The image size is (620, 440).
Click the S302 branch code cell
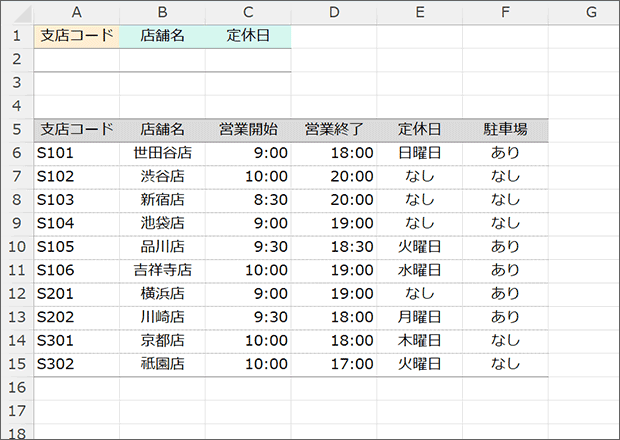tap(76, 363)
